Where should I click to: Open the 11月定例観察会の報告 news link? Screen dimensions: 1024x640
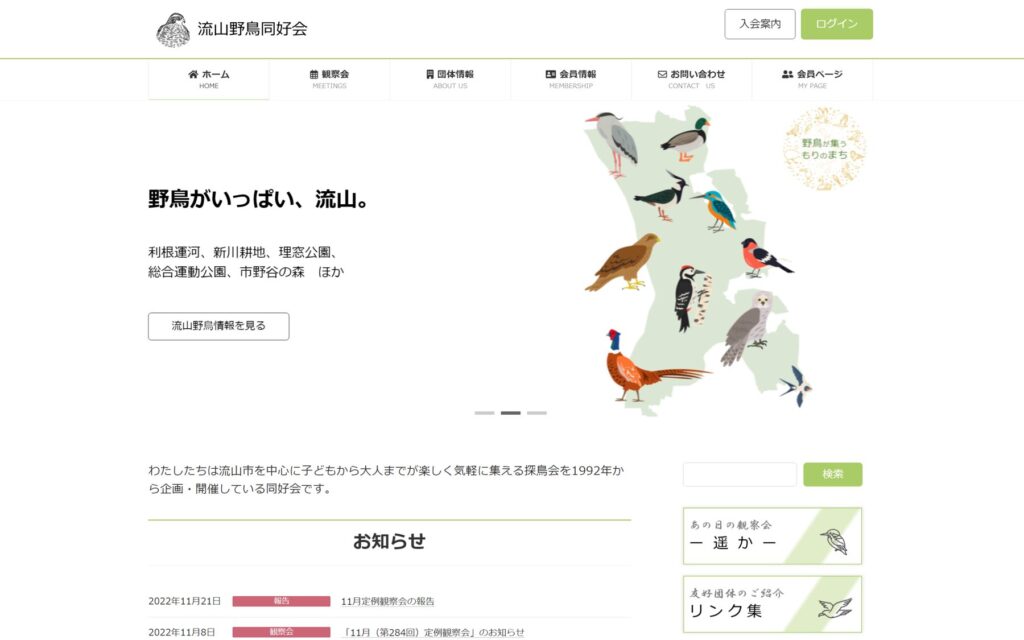point(388,601)
